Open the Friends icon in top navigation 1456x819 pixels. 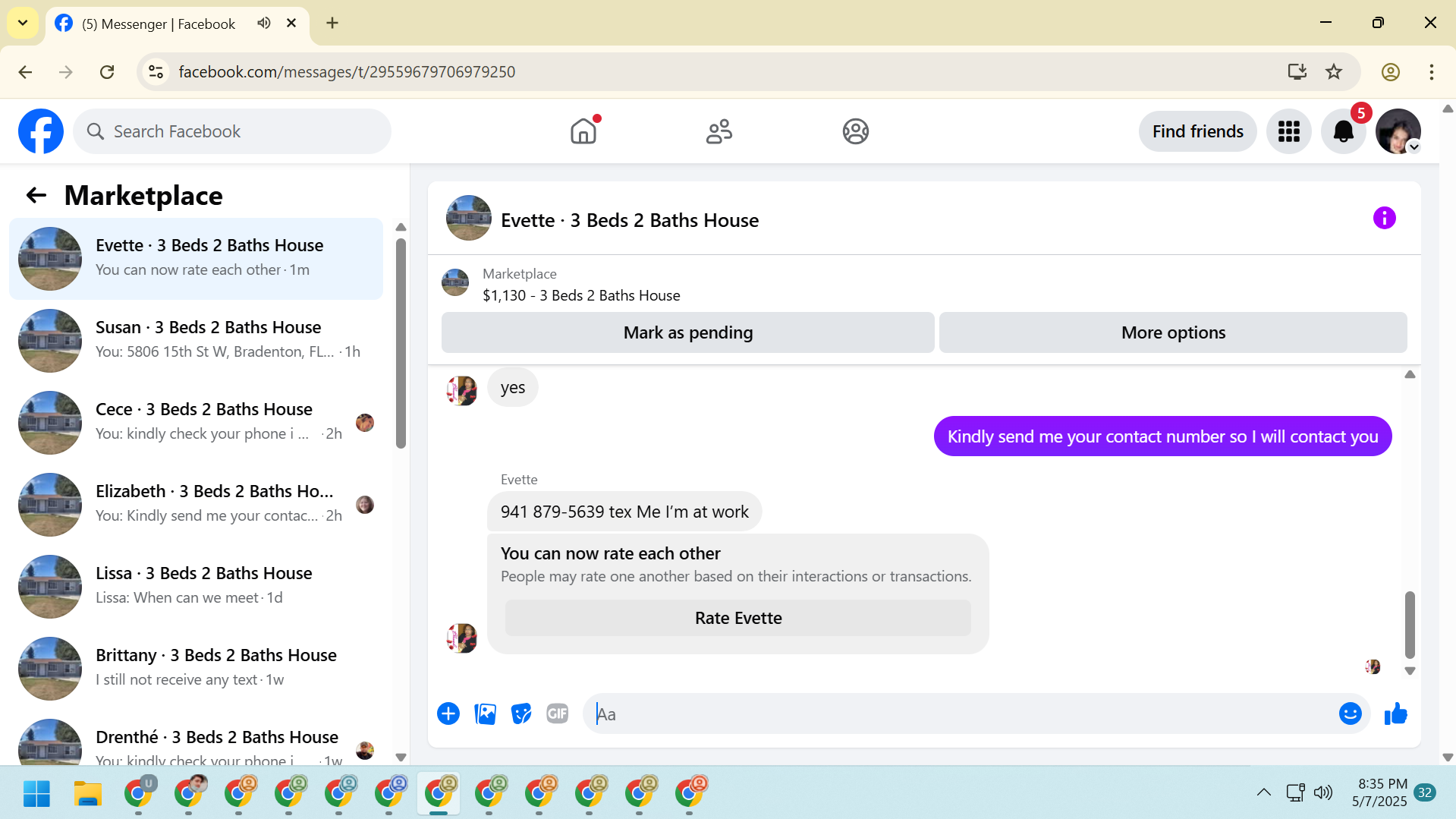click(719, 131)
